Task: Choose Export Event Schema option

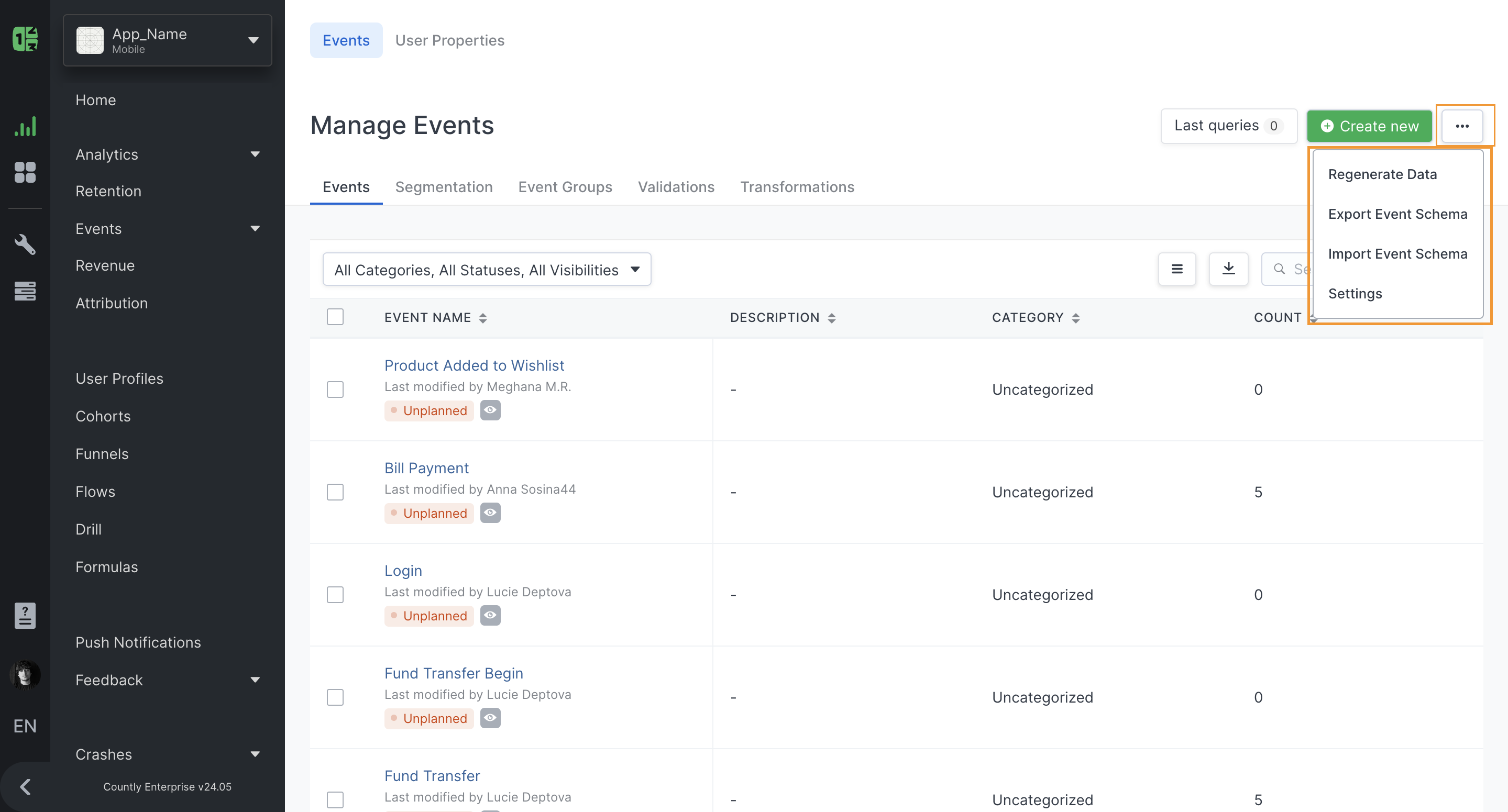Action: tap(1397, 214)
